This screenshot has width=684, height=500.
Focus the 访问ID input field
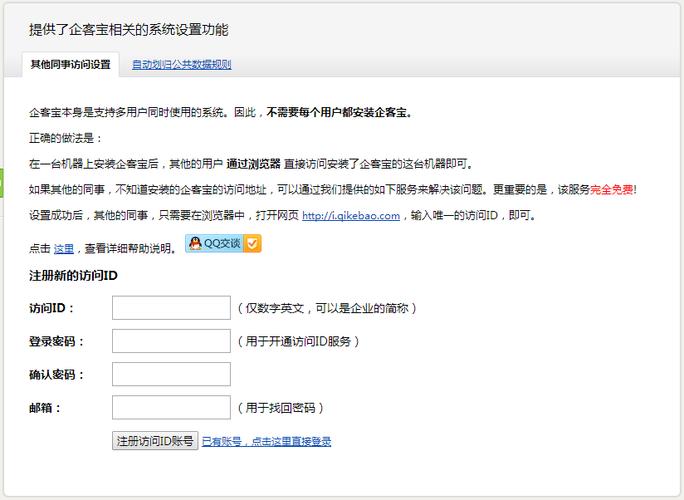pos(171,308)
